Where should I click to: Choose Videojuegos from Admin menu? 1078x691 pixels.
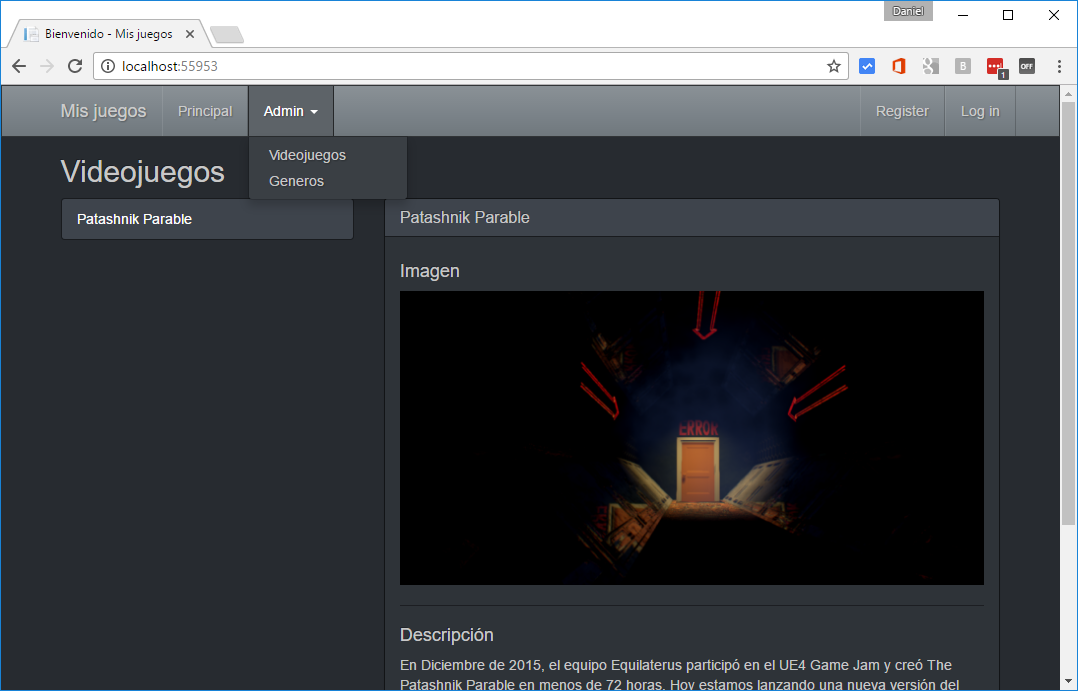(x=307, y=155)
